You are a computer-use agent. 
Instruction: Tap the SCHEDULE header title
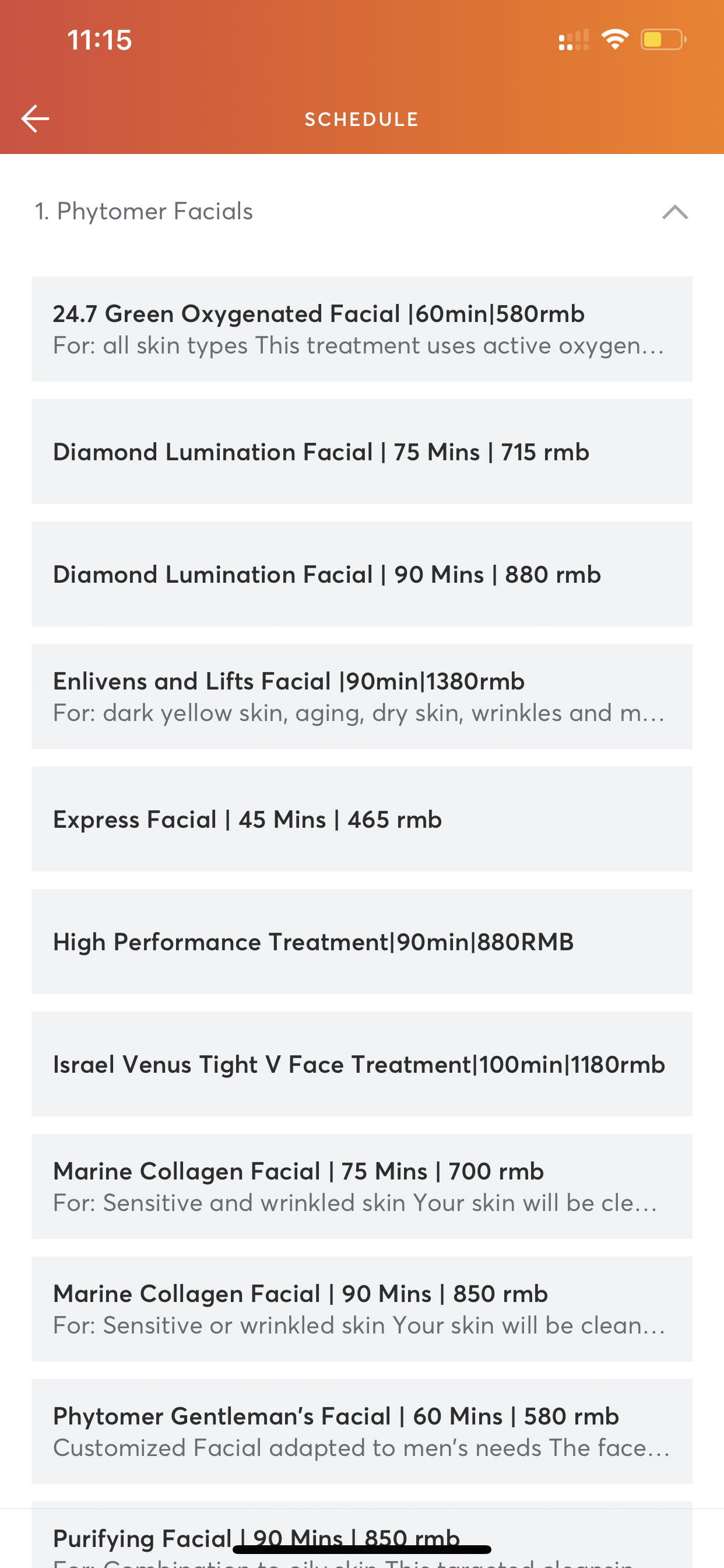click(361, 120)
